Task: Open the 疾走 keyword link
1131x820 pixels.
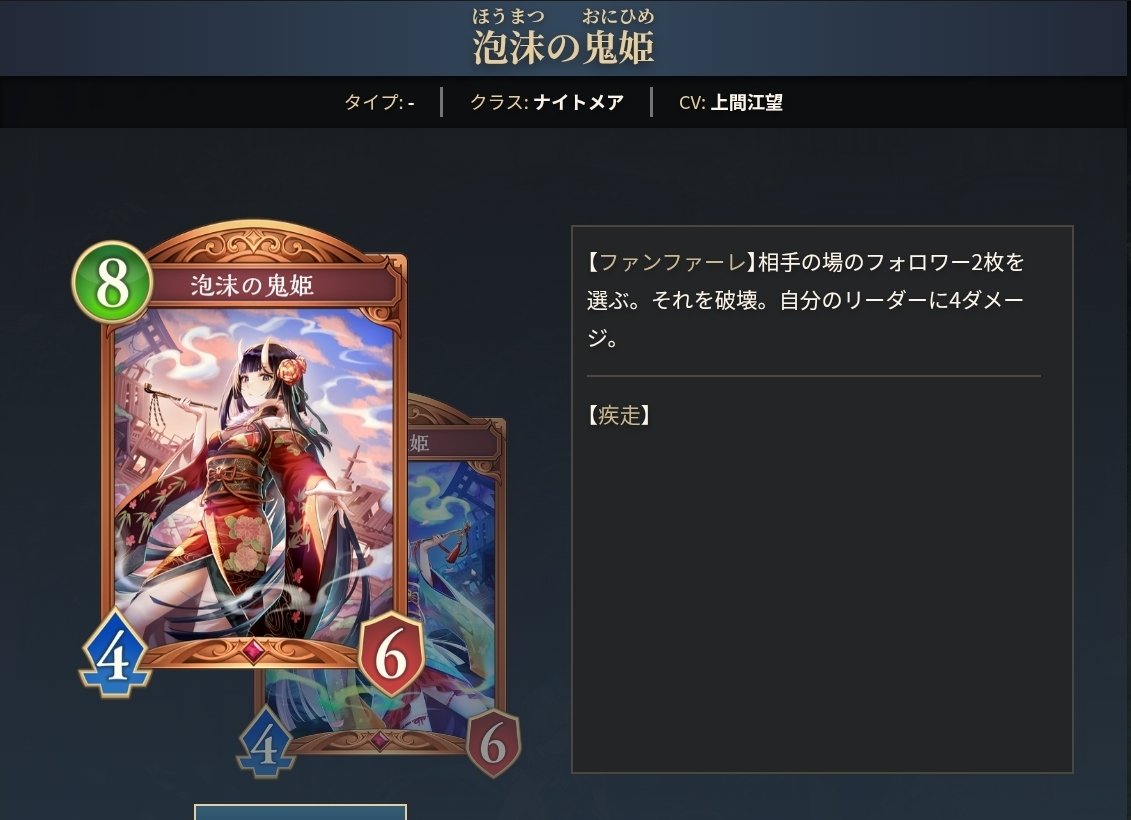Action: (x=619, y=415)
